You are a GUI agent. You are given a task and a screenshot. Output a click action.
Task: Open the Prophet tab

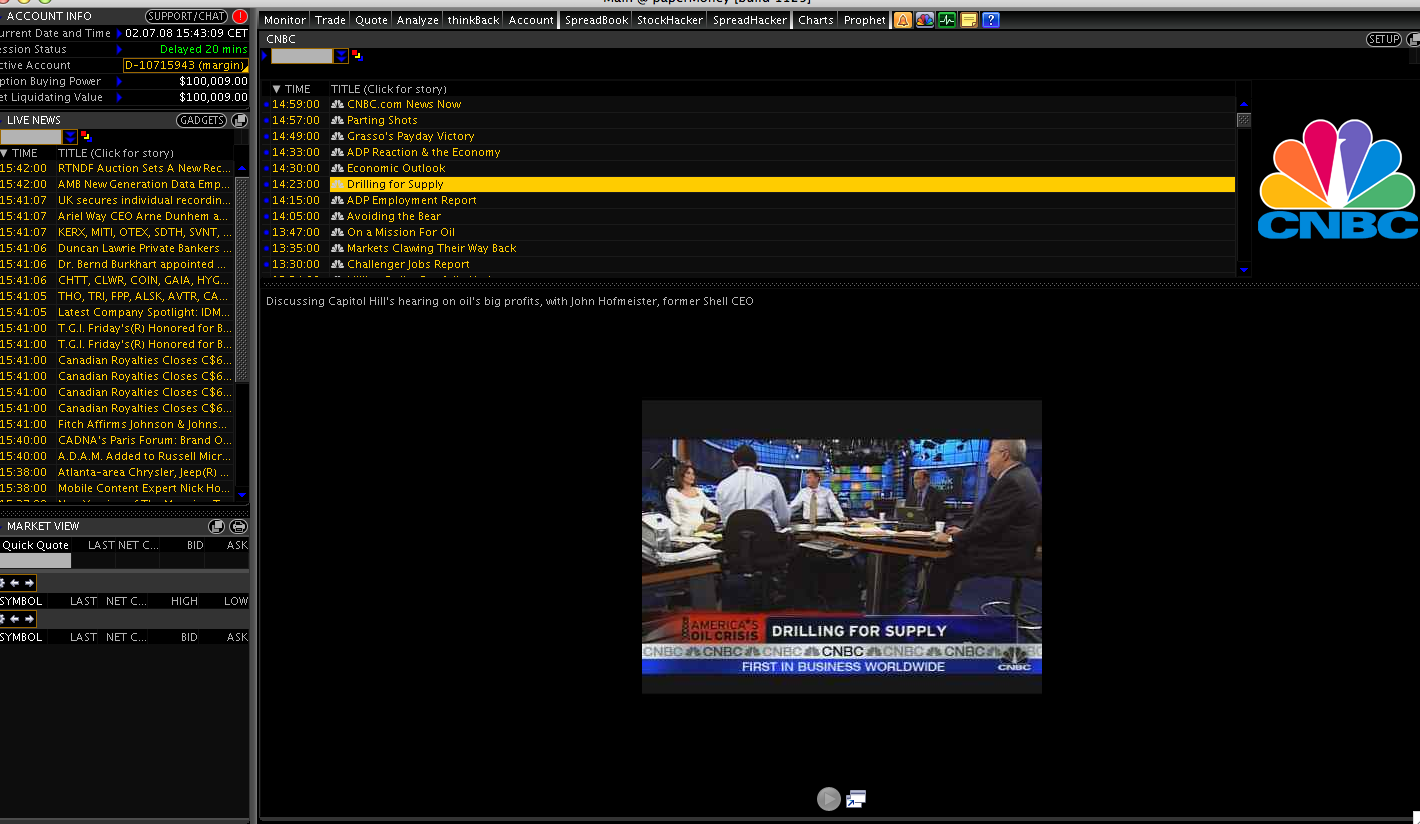pos(865,20)
